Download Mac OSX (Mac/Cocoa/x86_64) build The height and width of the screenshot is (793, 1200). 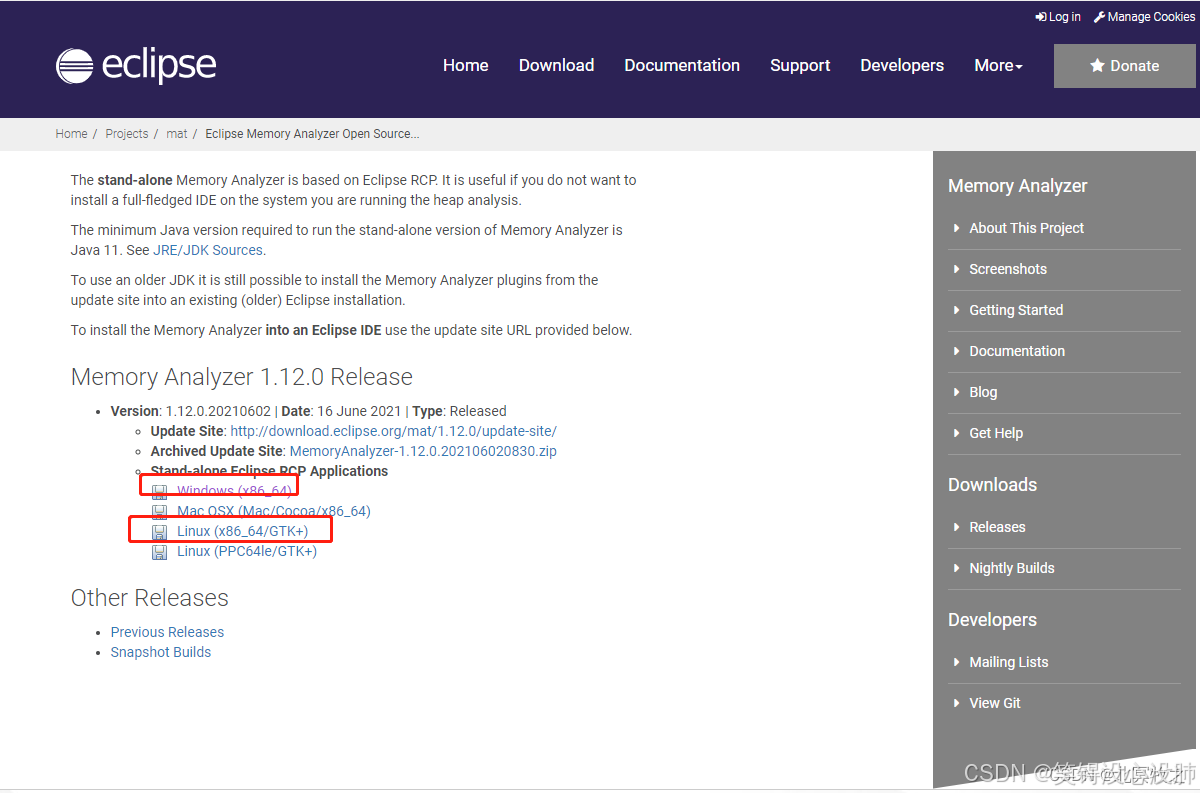pos(274,511)
